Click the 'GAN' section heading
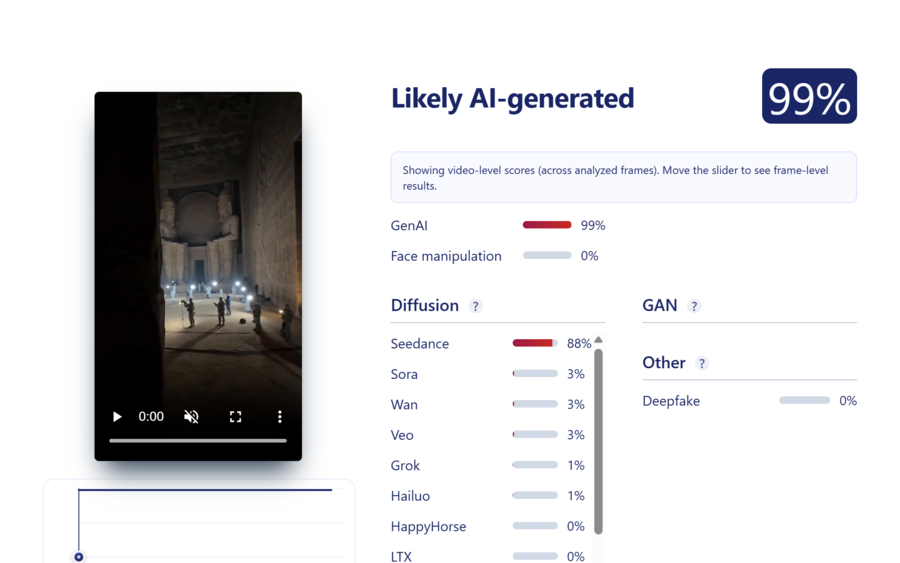Image resolution: width=900 pixels, height=563 pixels. click(x=660, y=305)
